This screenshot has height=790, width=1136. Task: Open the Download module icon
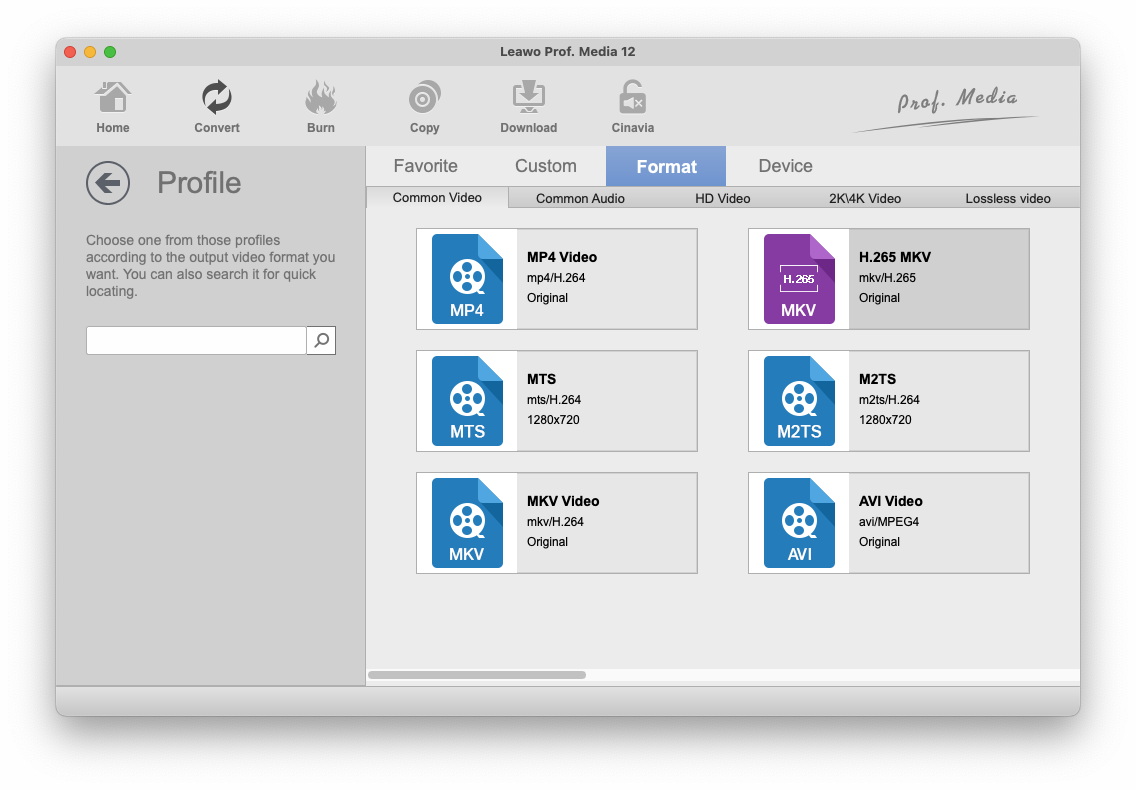528,100
